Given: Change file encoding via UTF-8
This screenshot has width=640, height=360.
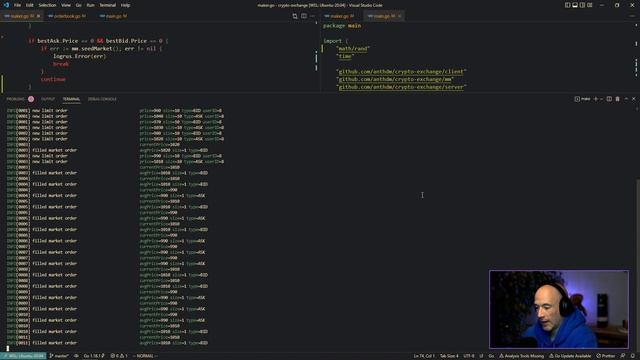Looking at the screenshot, I should pos(469,356).
